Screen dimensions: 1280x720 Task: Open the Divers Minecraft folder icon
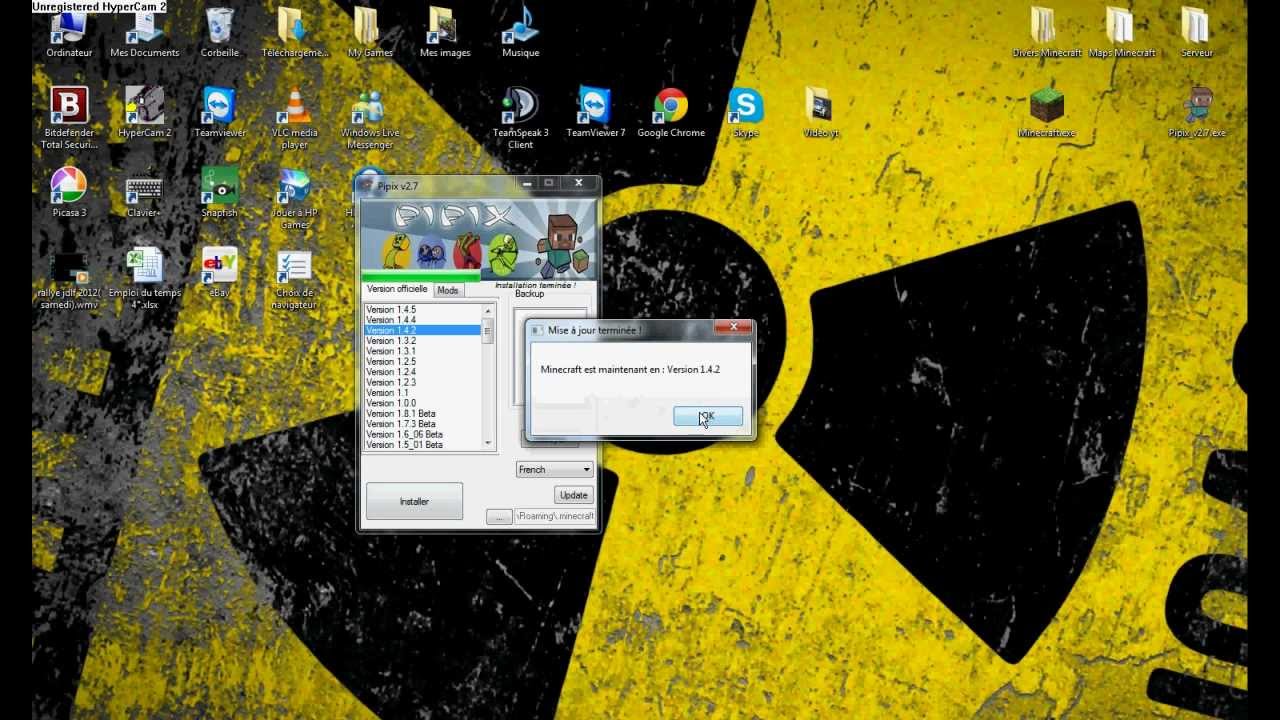(x=1046, y=32)
